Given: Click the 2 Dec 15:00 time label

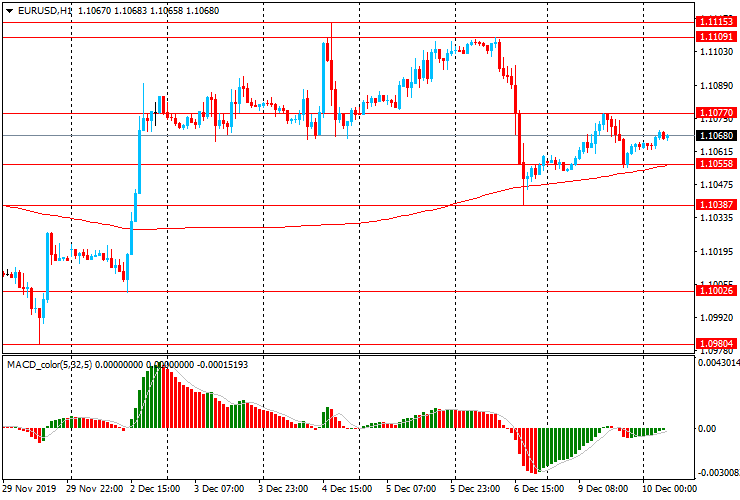Looking at the screenshot, I should [155, 489].
